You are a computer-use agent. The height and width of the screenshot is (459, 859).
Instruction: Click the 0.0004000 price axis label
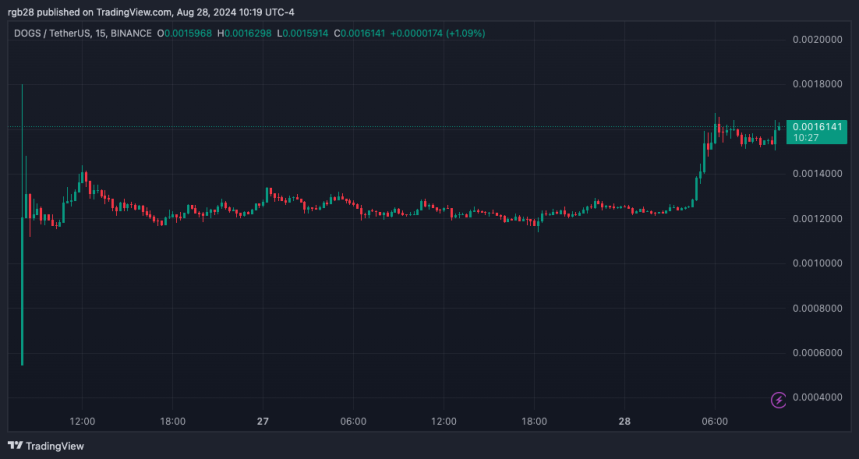(x=817, y=399)
